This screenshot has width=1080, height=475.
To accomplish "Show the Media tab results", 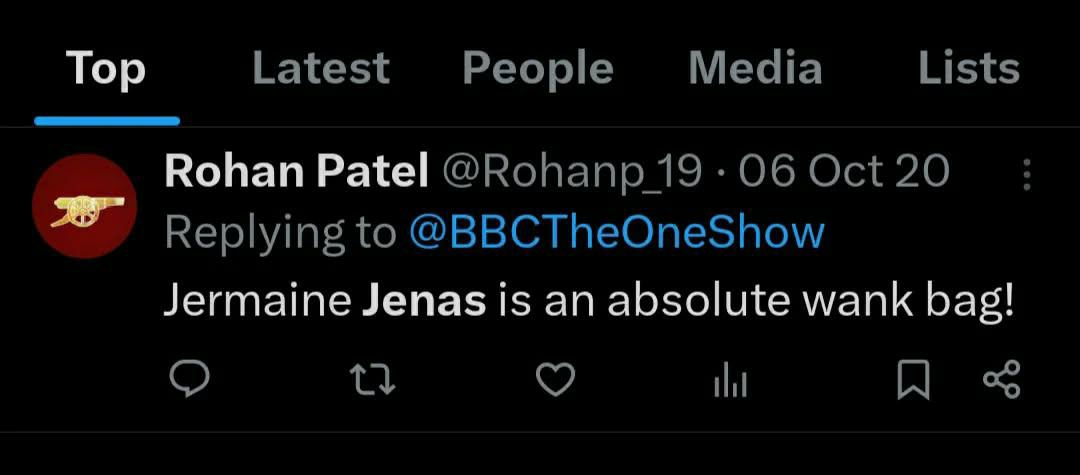I will tap(755, 69).
